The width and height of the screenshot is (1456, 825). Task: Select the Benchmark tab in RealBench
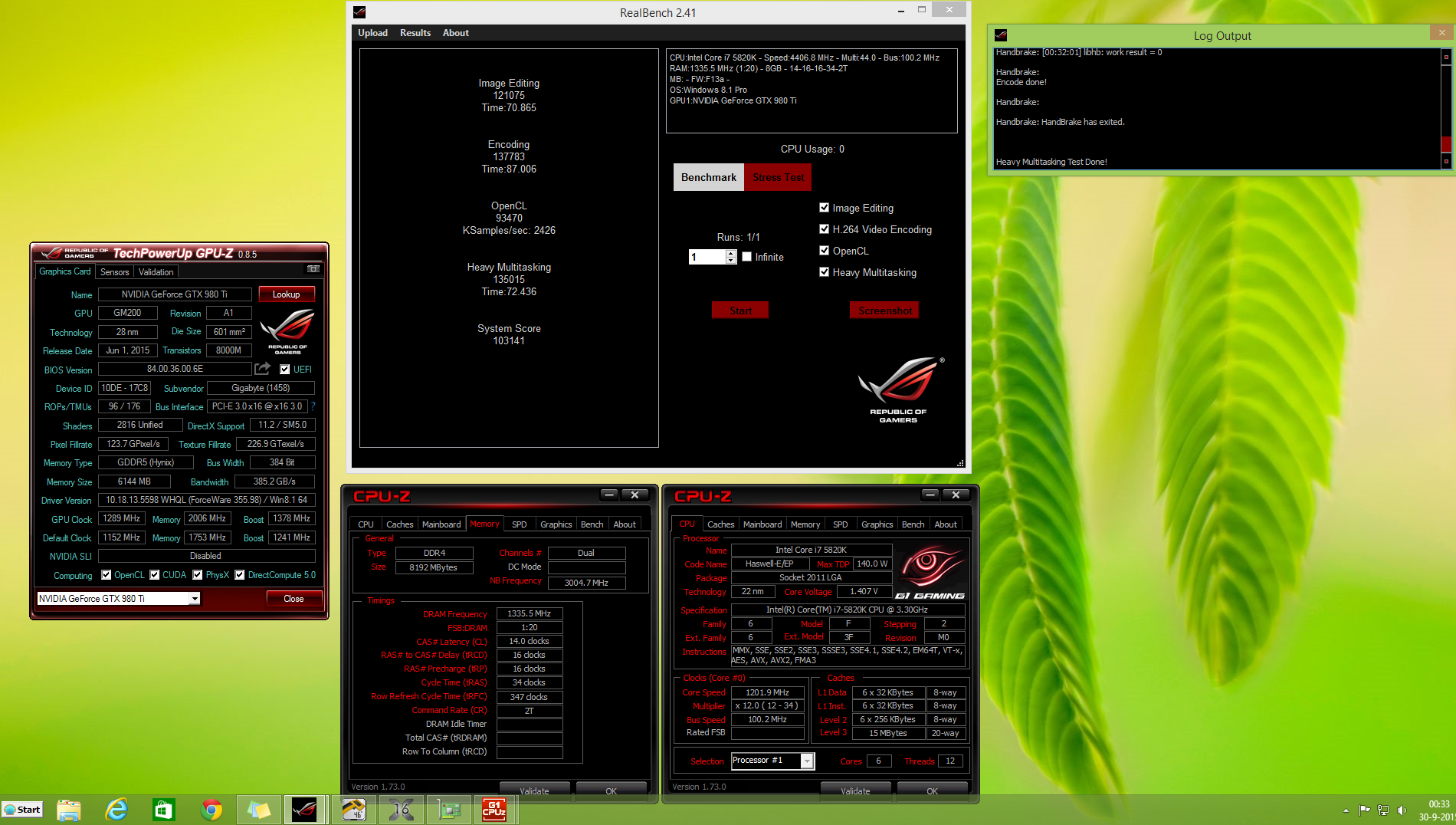click(709, 177)
